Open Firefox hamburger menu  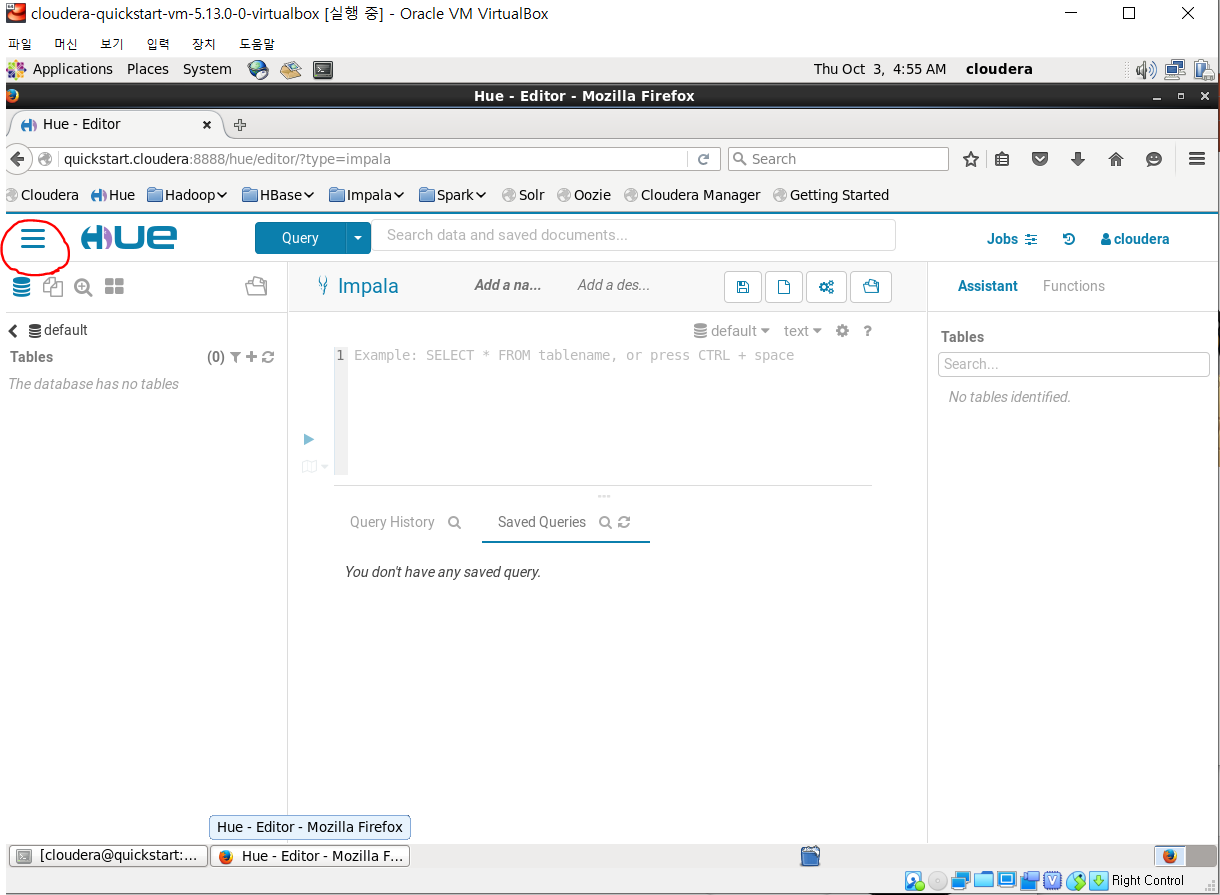(1197, 159)
